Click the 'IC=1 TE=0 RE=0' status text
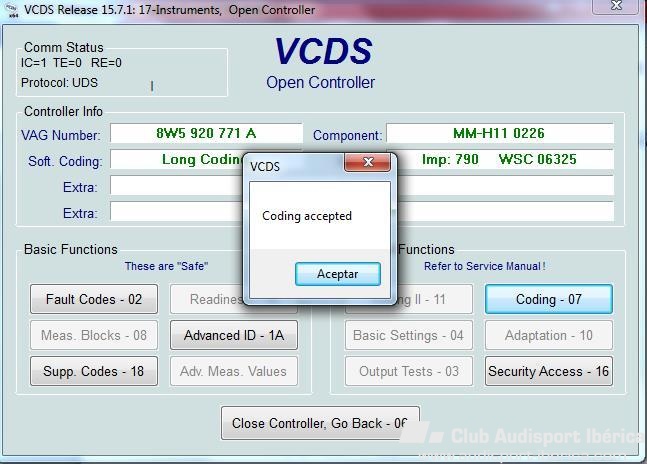The width and height of the screenshot is (647, 464). pyautogui.click(x=71, y=63)
